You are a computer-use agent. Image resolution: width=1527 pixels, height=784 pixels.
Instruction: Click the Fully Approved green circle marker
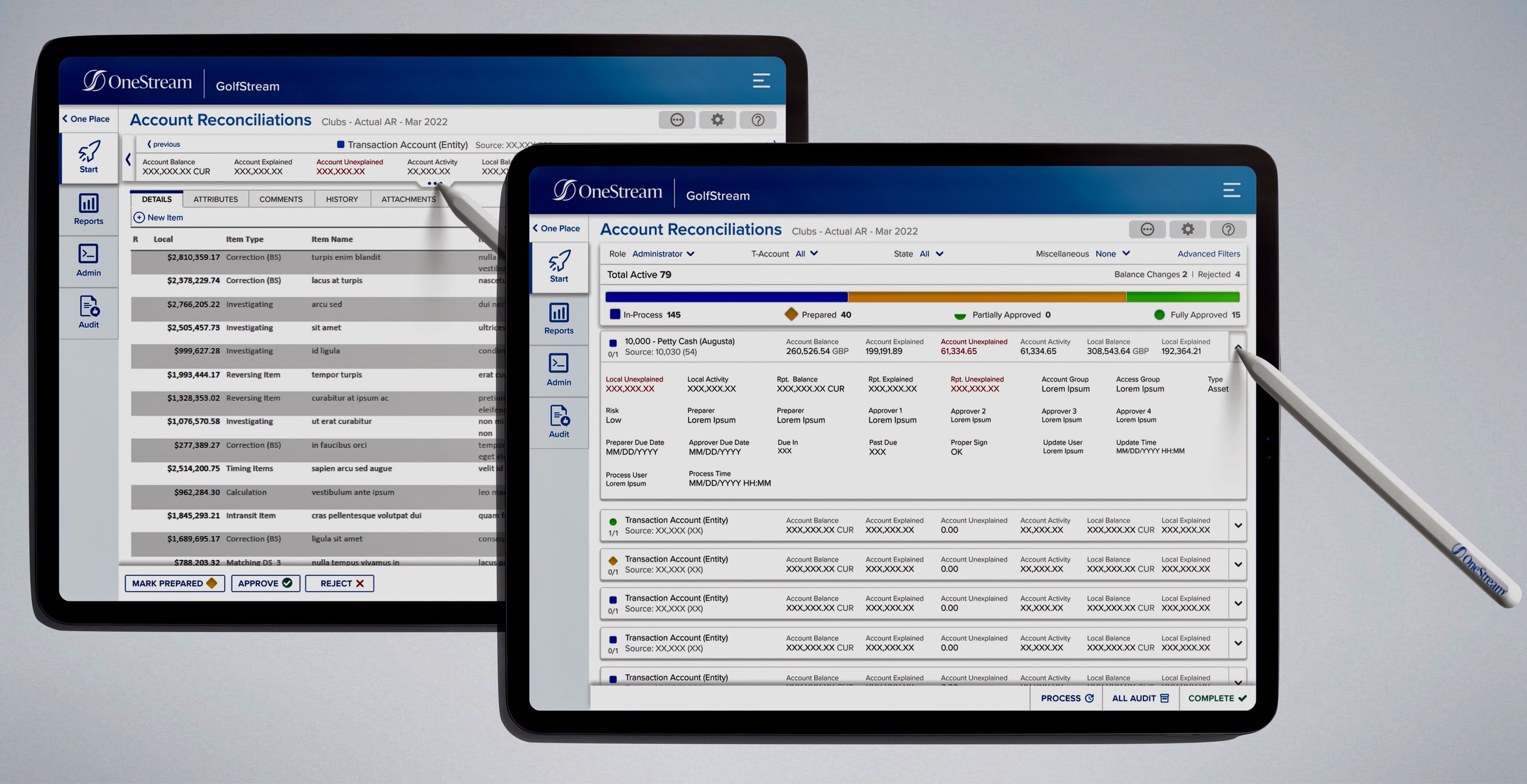[1159, 315]
